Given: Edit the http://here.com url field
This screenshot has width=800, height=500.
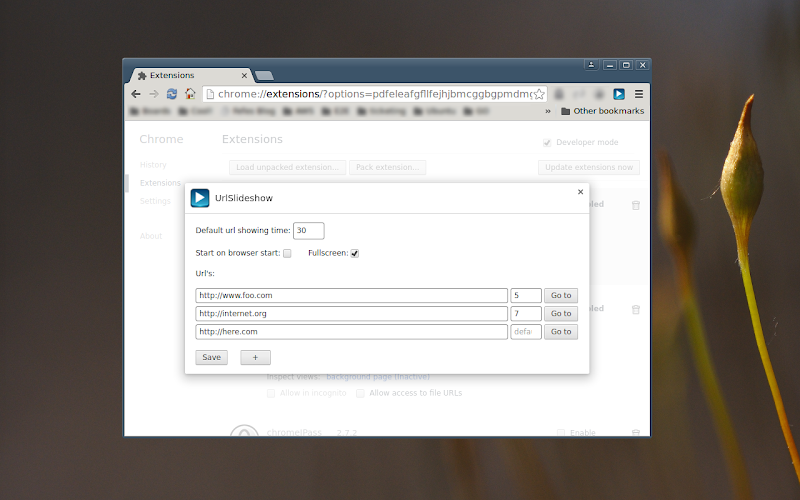Looking at the screenshot, I should coord(352,332).
